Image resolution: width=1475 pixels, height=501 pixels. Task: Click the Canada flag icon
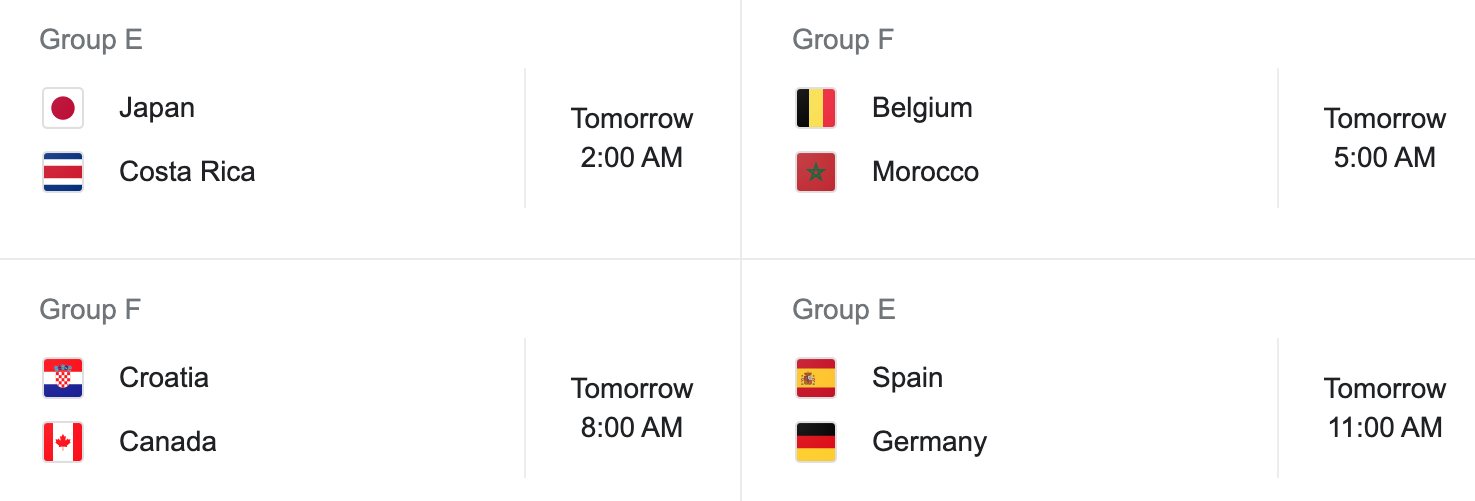point(63,442)
